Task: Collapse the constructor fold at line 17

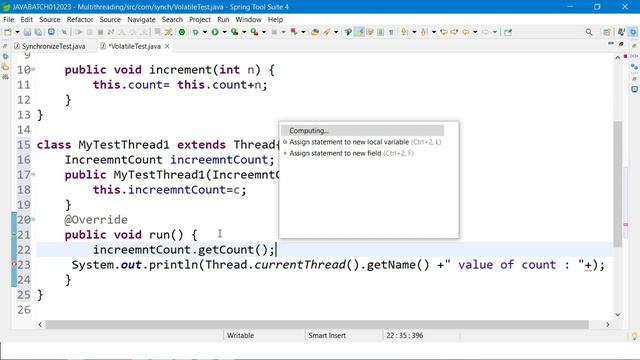Action: pyautogui.click(x=33, y=175)
